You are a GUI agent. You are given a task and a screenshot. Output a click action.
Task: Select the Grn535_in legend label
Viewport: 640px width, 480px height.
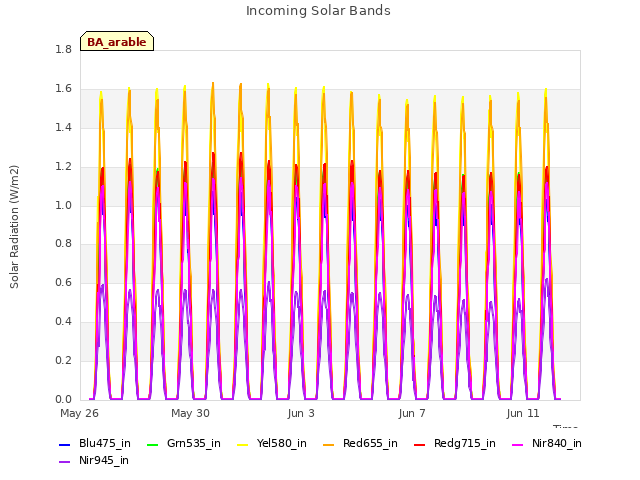(x=194, y=444)
